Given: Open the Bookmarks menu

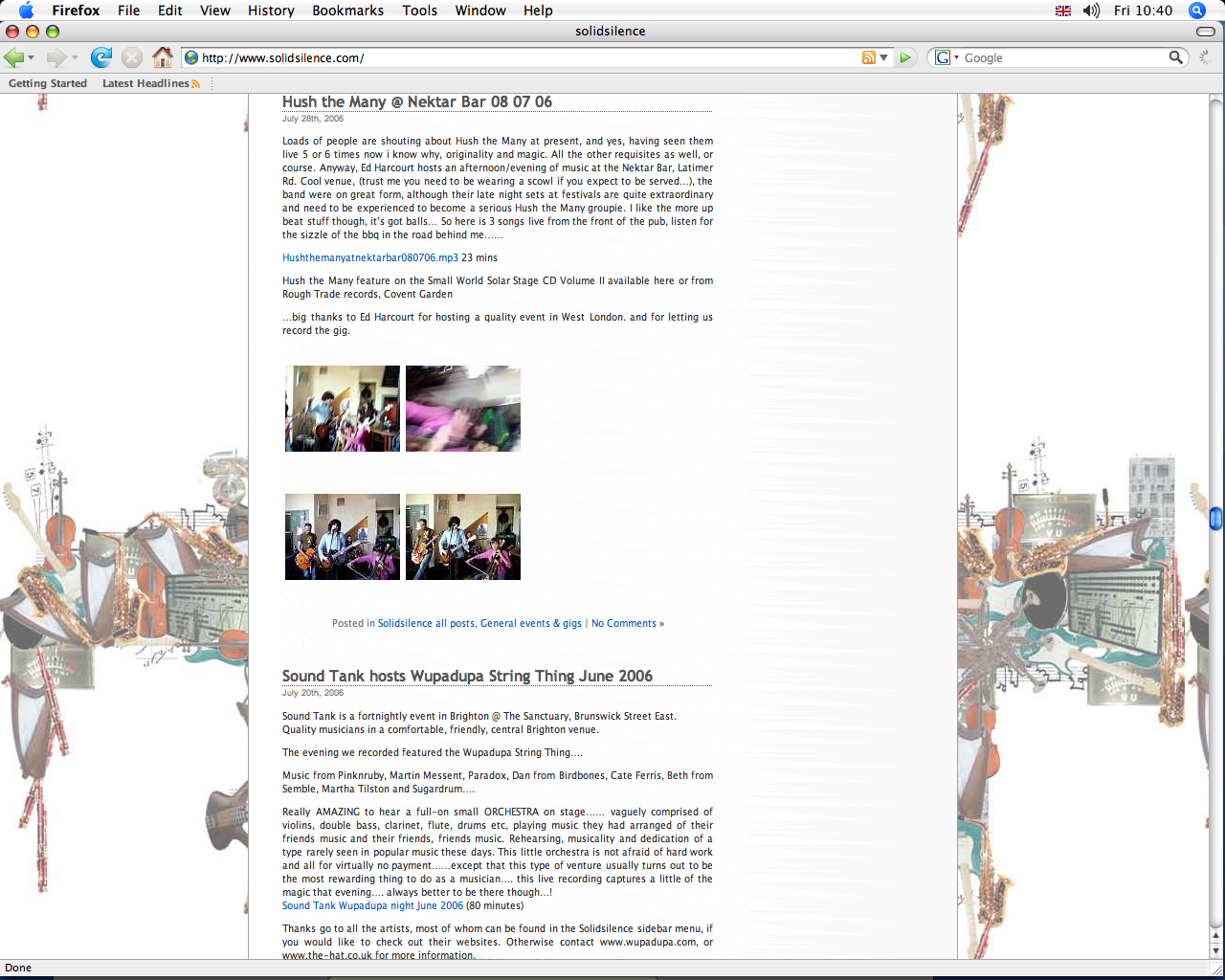Looking at the screenshot, I should [347, 11].
